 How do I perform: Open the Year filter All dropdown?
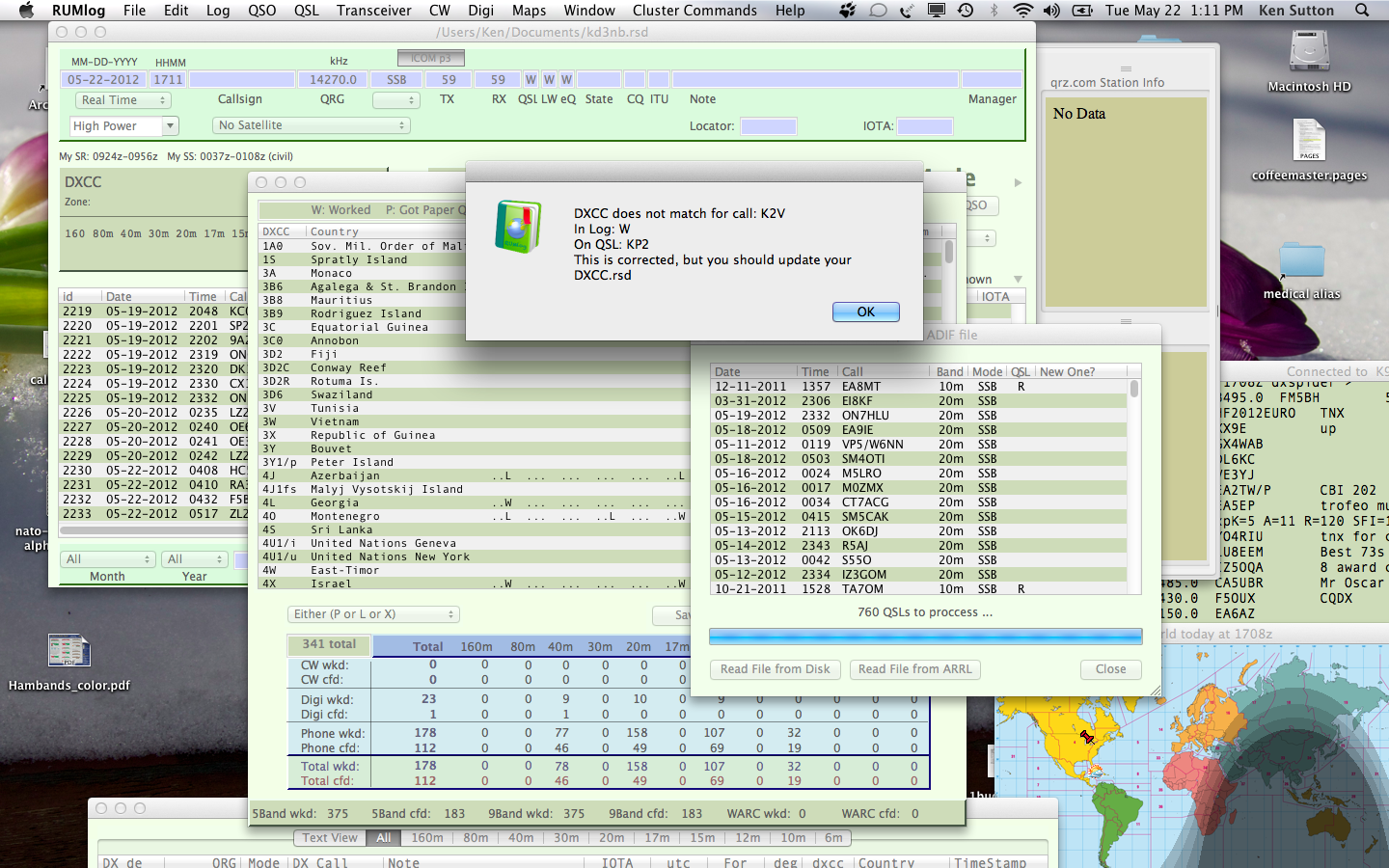point(196,559)
